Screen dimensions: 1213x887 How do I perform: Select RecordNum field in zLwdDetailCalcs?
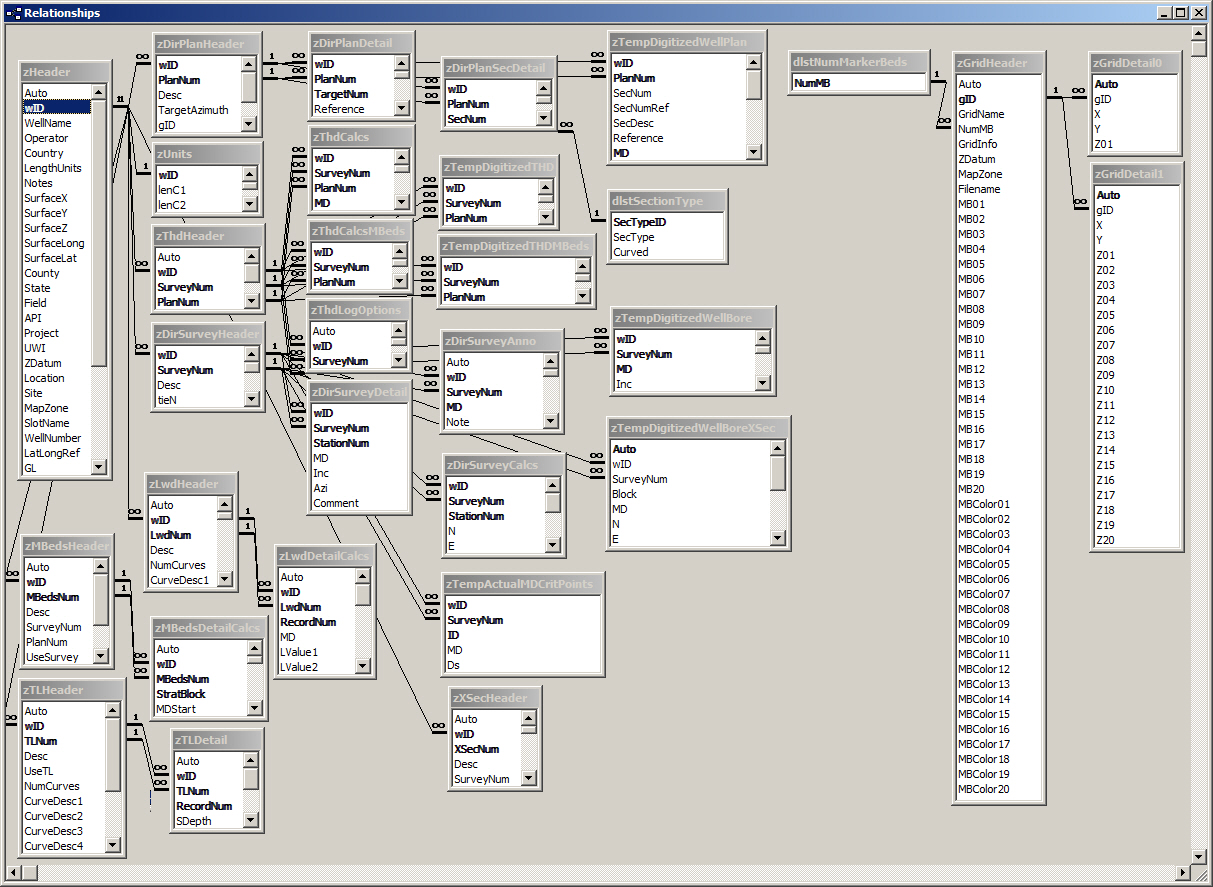[x=316, y=622]
